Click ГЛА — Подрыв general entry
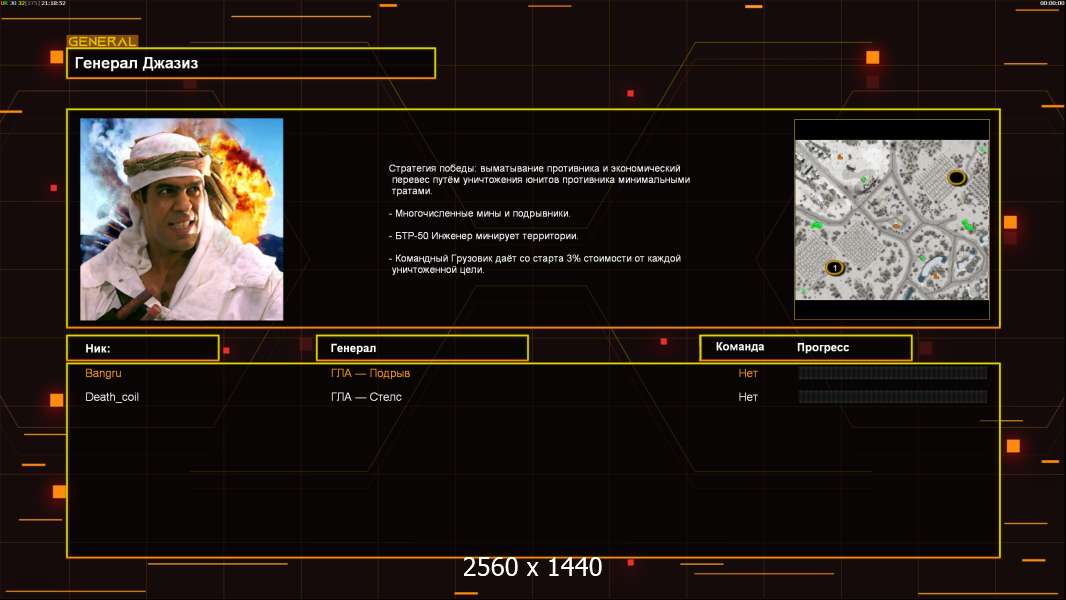Screen dimensions: 1066x600 pos(370,373)
